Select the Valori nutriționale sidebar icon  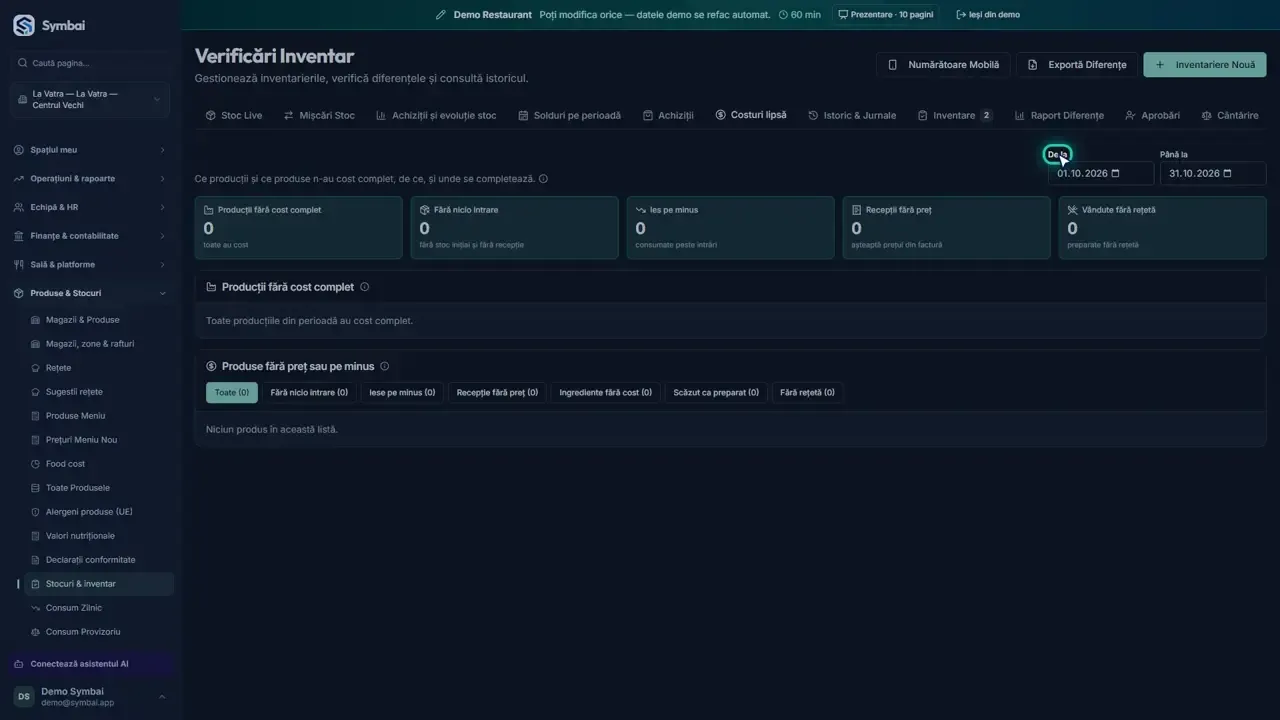pyautogui.click(x=36, y=536)
